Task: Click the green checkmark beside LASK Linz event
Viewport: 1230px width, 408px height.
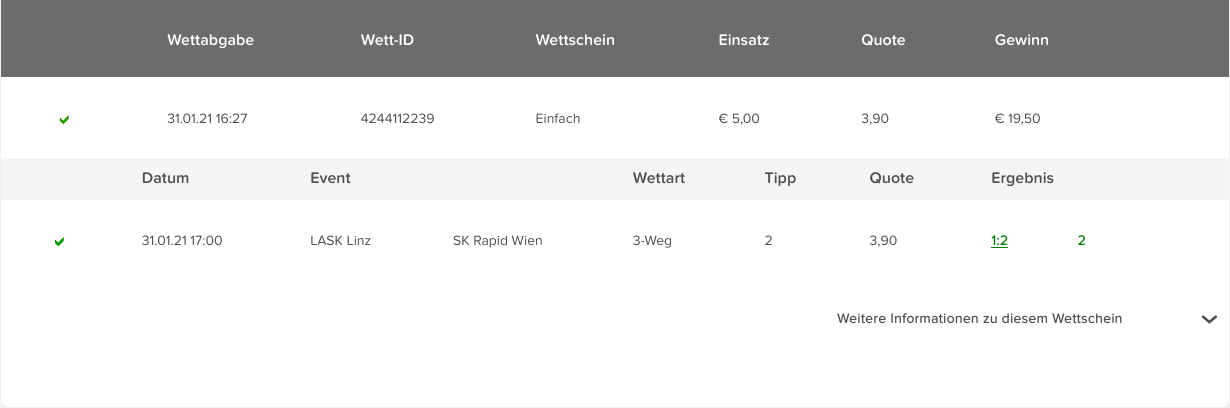Action: (59, 242)
